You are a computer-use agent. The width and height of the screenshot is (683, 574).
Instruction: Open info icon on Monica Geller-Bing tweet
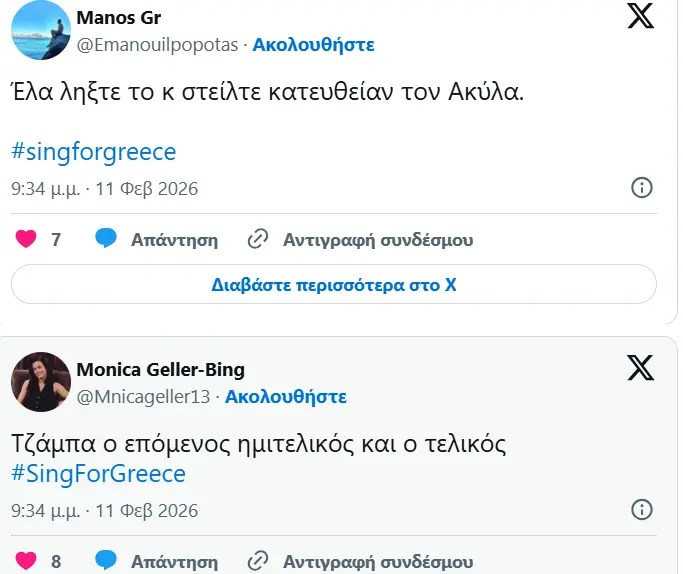(642, 511)
